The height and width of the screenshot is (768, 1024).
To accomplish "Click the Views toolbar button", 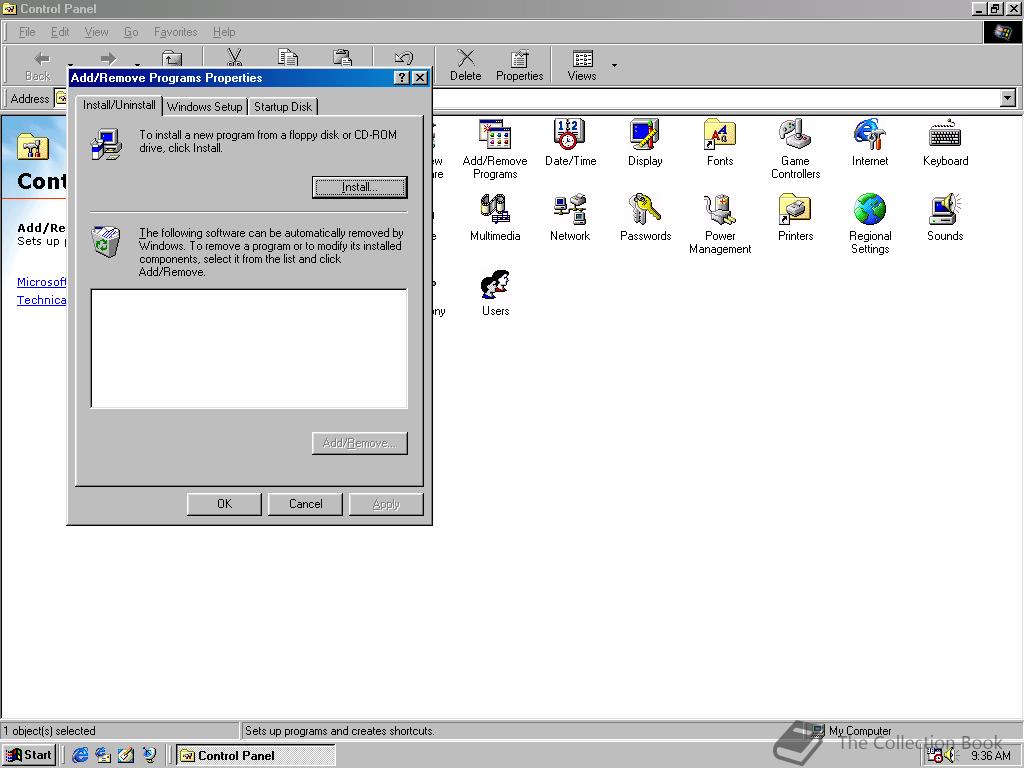I will [x=582, y=65].
